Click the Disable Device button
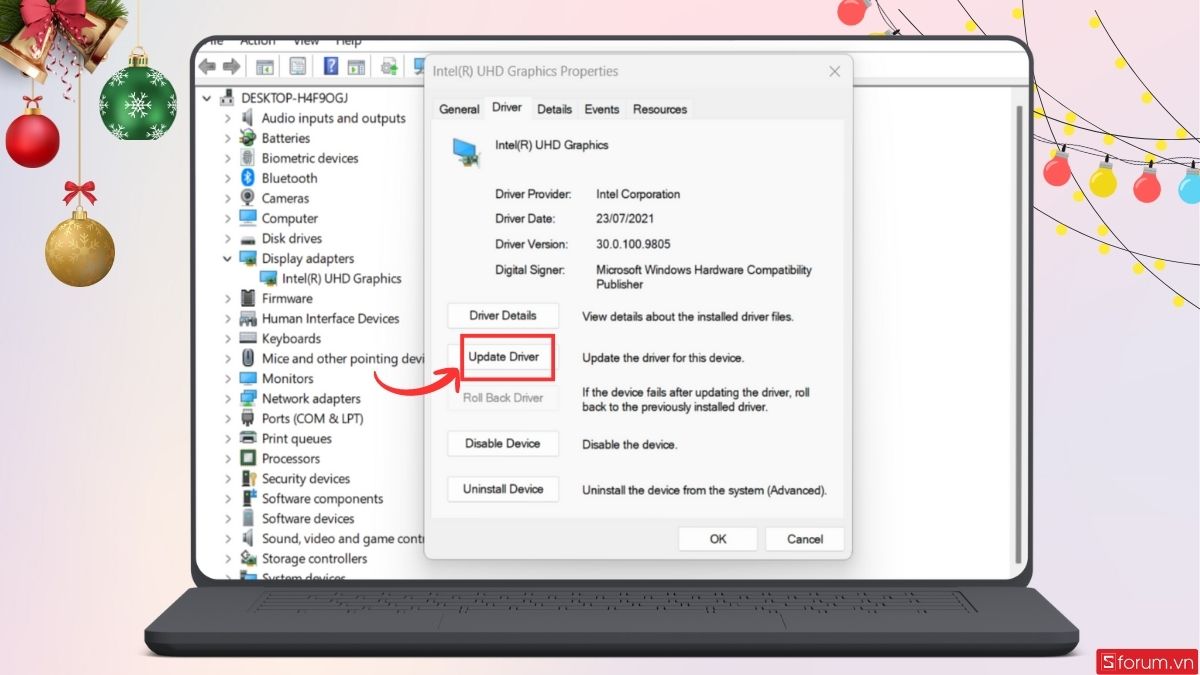This screenshot has width=1200, height=675. click(502, 443)
